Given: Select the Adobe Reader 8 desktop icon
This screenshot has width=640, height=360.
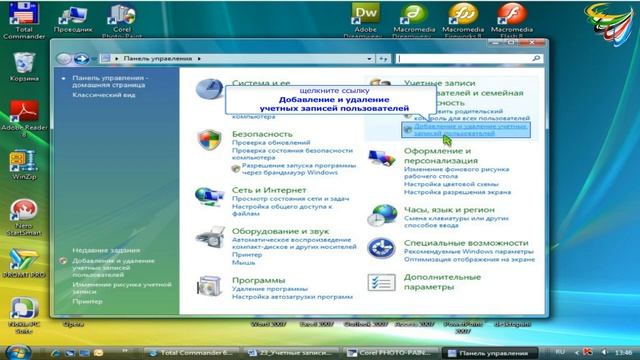Looking at the screenshot, I should tap(24, 118).
